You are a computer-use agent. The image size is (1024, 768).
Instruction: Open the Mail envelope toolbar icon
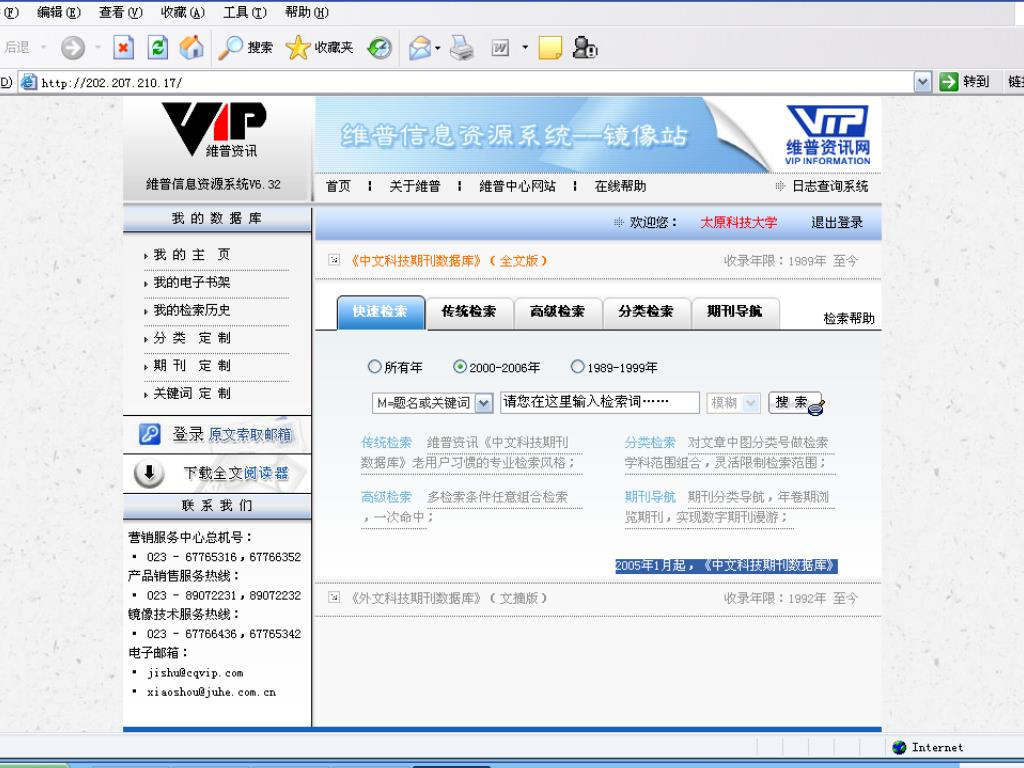pyautogui.click(x=419, y=48)
